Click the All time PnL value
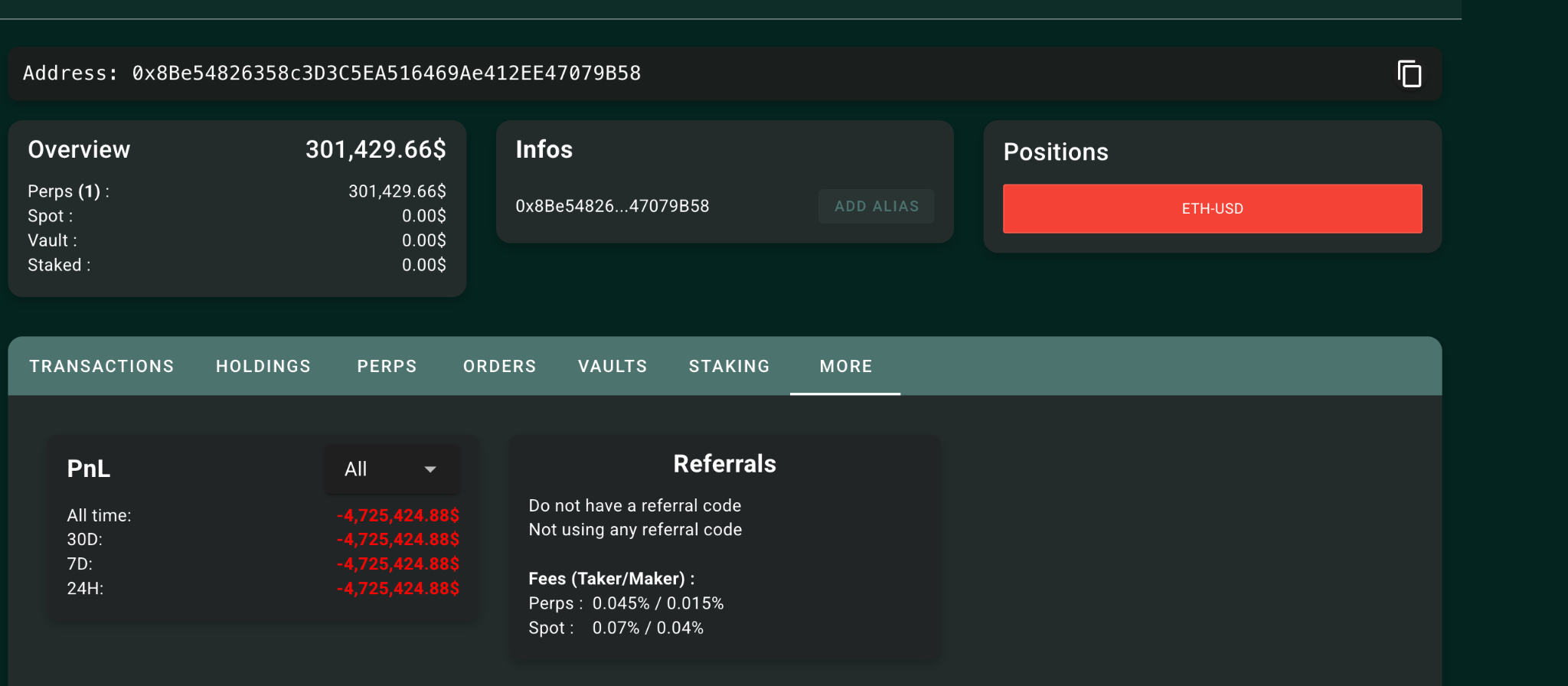 397,515
